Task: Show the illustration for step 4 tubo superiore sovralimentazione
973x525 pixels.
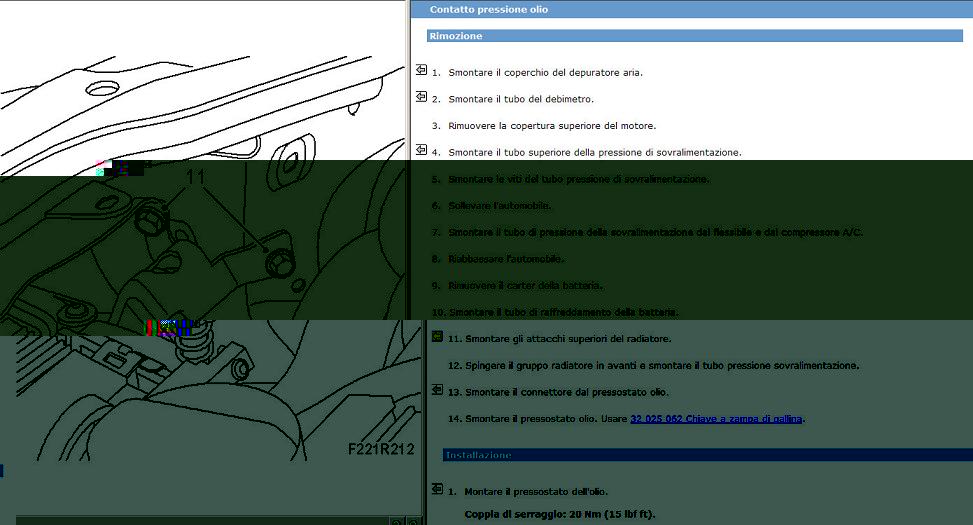Action: [421, 150]
